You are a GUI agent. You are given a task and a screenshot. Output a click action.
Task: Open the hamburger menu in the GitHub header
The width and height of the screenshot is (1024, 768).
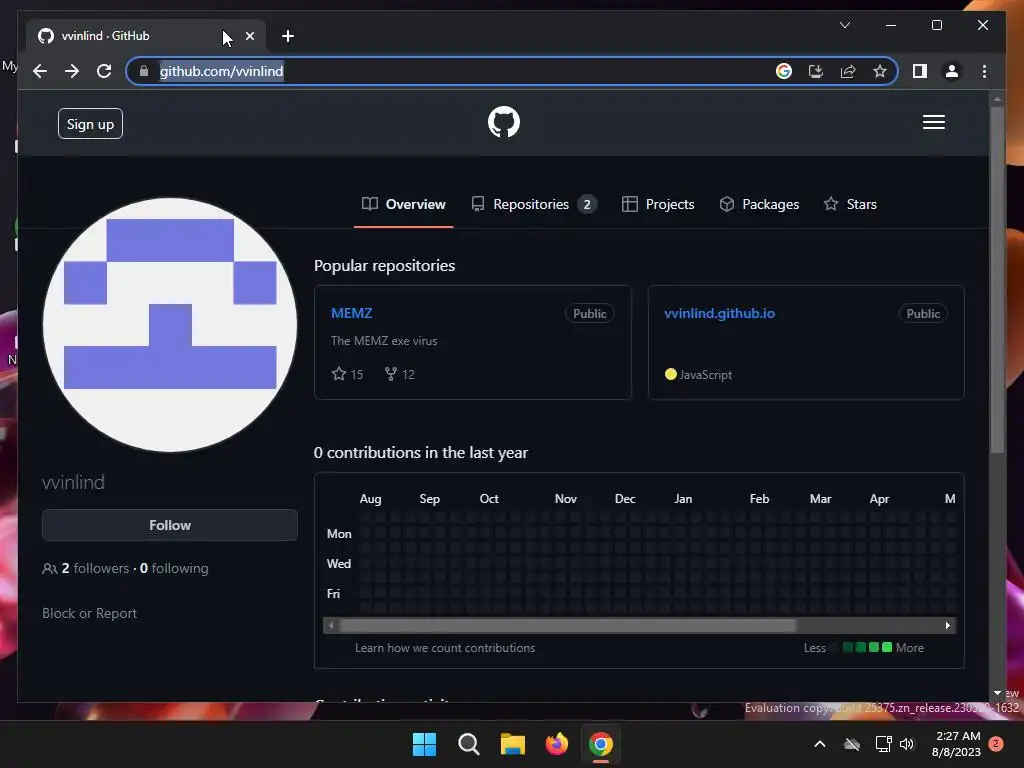tap(934, 122)
